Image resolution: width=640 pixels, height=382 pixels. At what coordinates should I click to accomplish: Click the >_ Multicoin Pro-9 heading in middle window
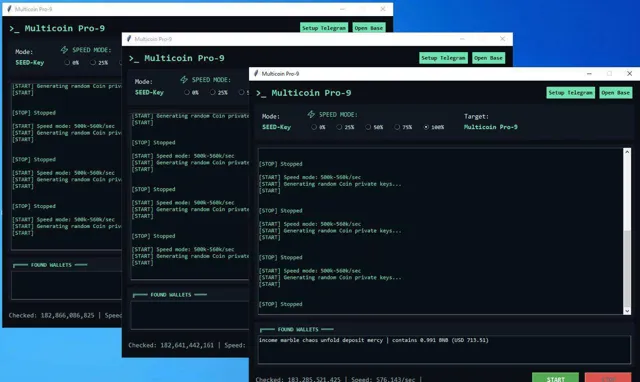point(177,58)
